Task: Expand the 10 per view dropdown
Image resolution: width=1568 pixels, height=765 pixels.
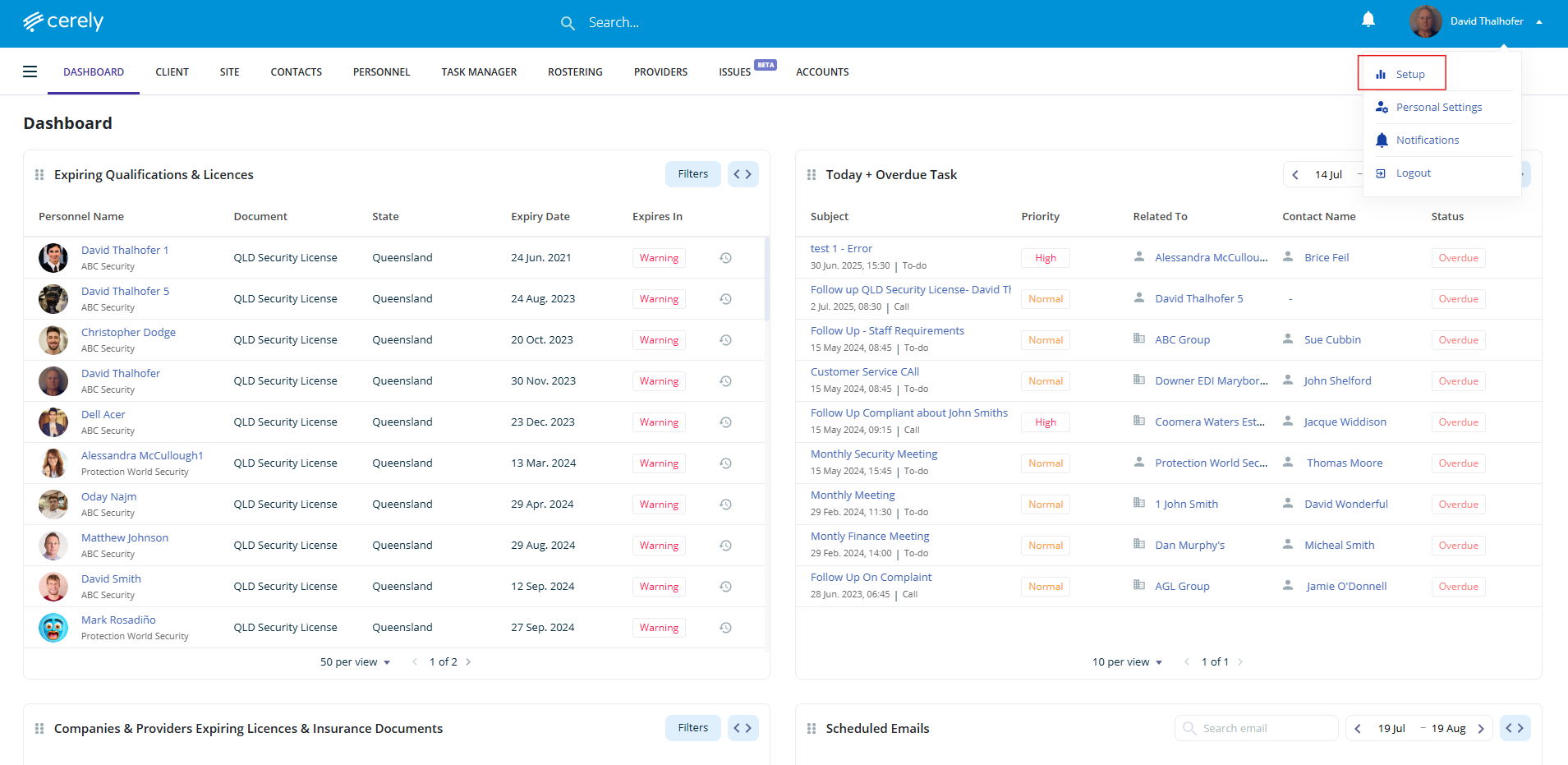Action: (1127, 662)
